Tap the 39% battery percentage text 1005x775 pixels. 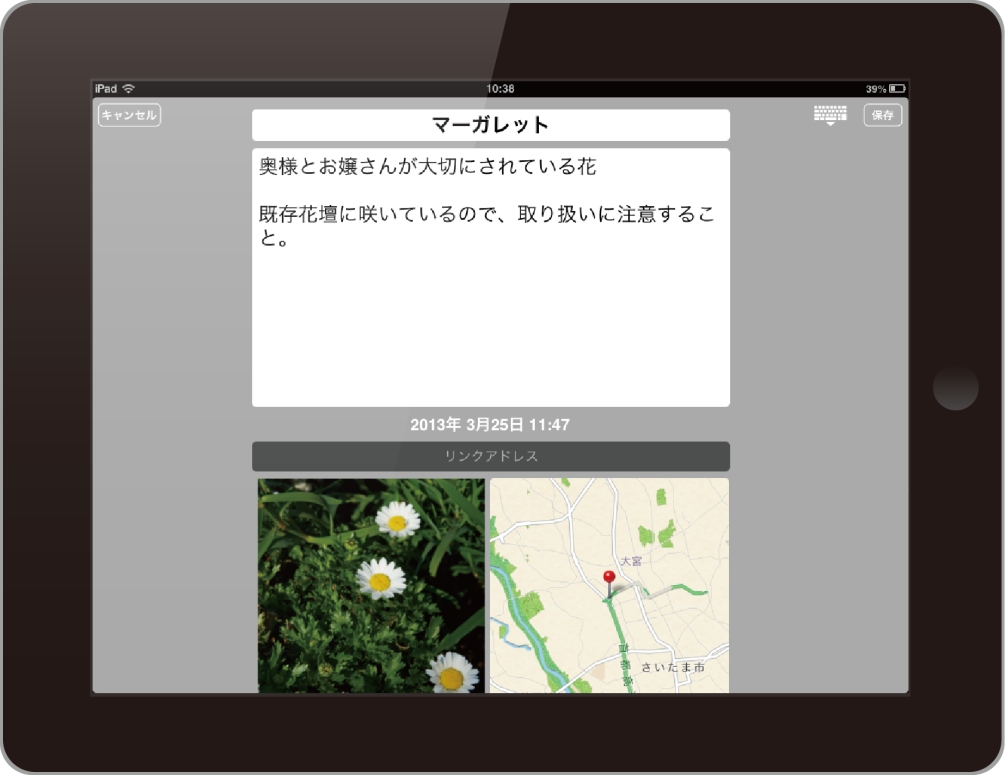point(875,89)
